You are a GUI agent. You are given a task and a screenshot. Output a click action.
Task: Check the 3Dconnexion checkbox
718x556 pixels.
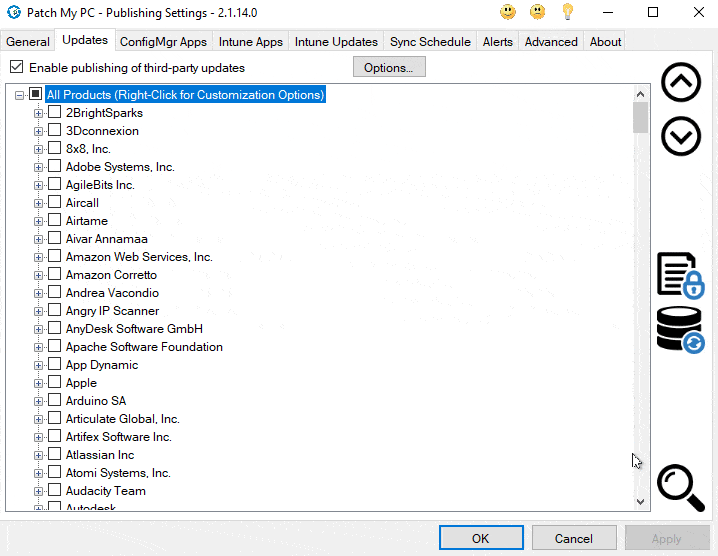tap(54, 130)
